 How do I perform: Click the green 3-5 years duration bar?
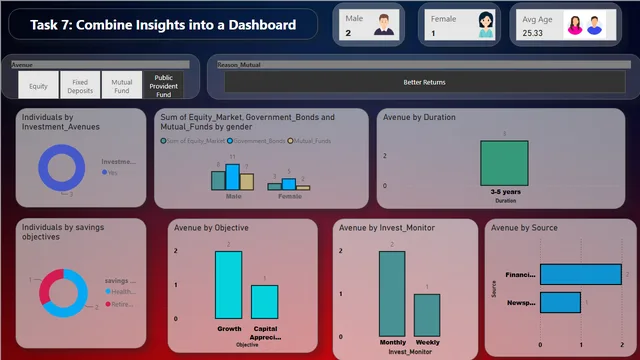click(x=504, y=163)
